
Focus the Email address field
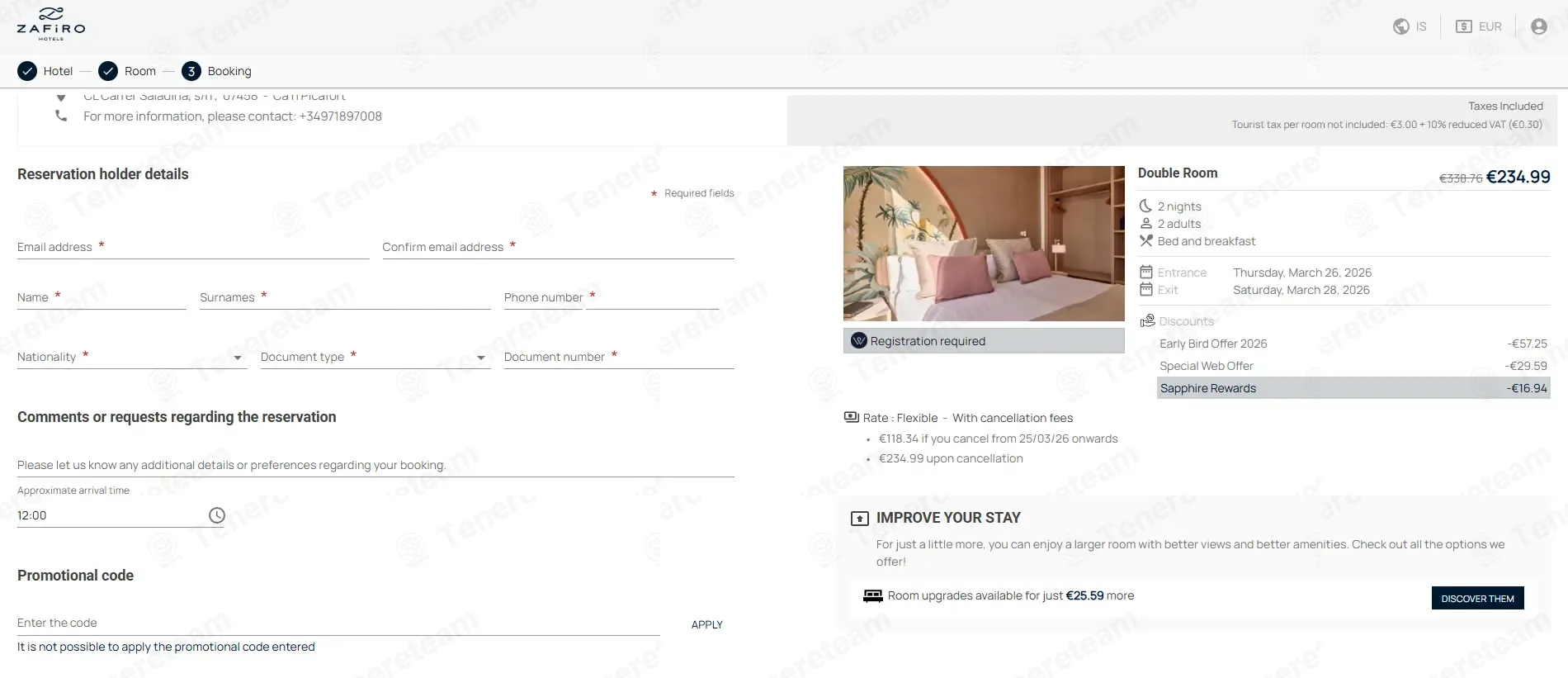pyautogui.click(x=193, y=247)
